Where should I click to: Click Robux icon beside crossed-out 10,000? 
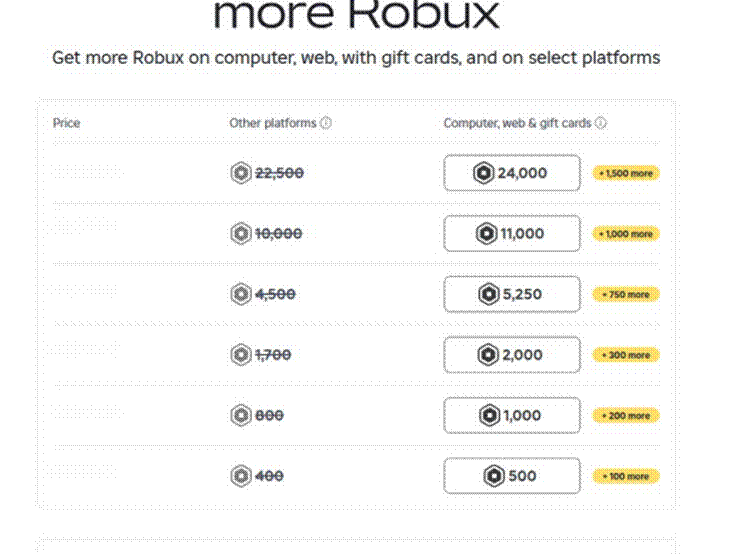241,233
